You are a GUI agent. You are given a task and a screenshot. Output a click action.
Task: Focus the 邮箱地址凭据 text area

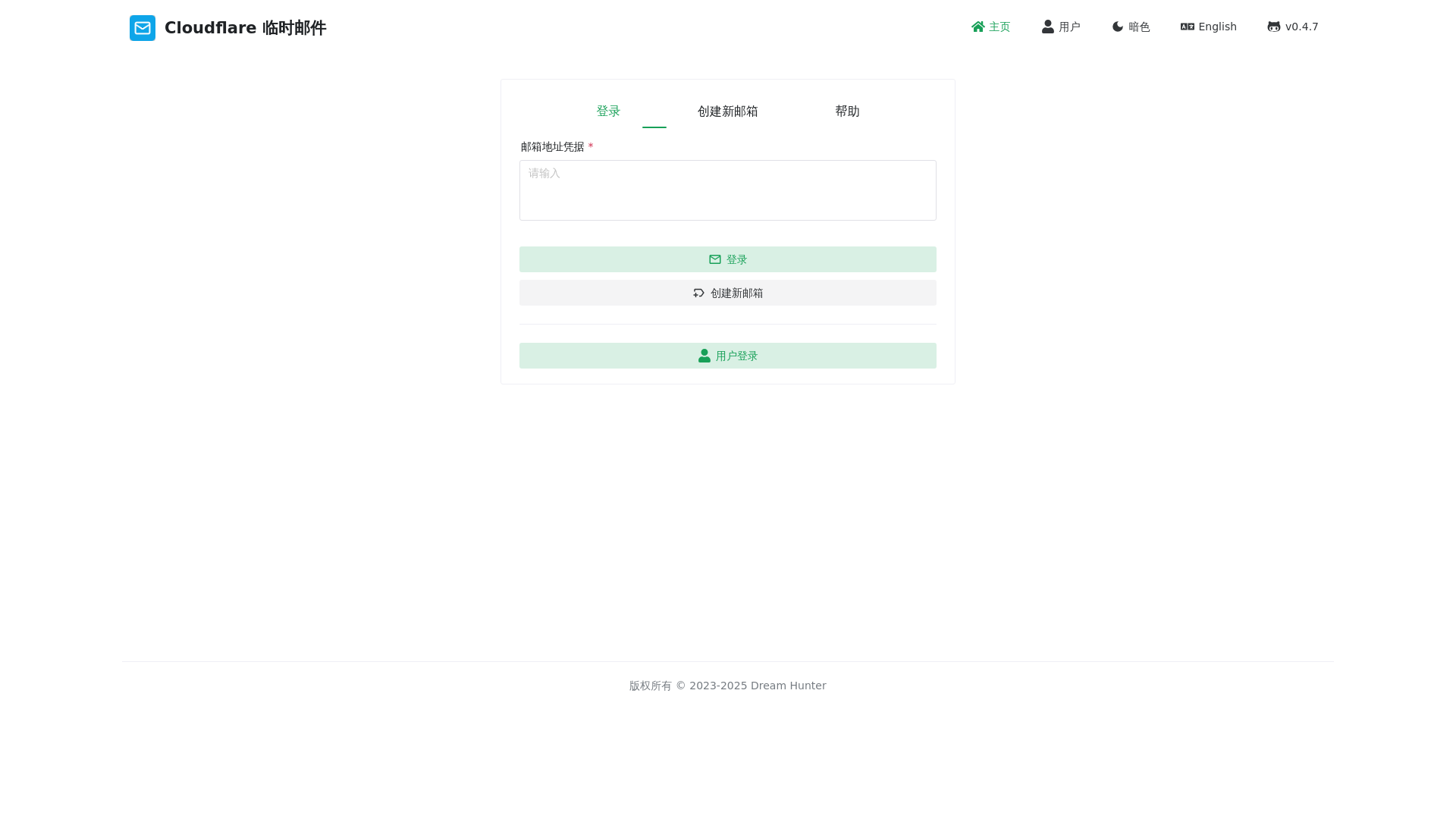(x=727, y=190)
